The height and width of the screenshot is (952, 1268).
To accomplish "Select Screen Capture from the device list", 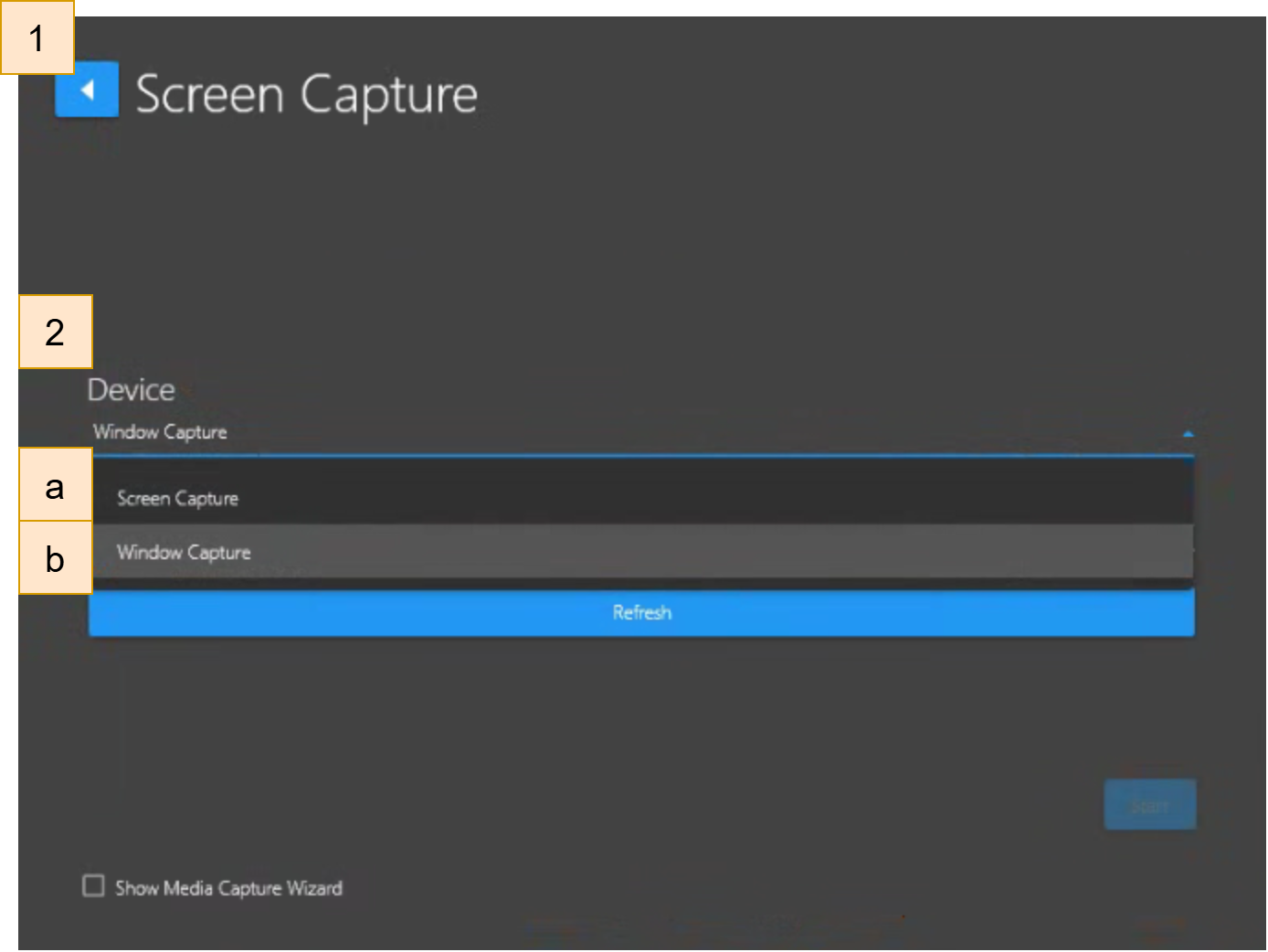I will (x=178, y=498).
